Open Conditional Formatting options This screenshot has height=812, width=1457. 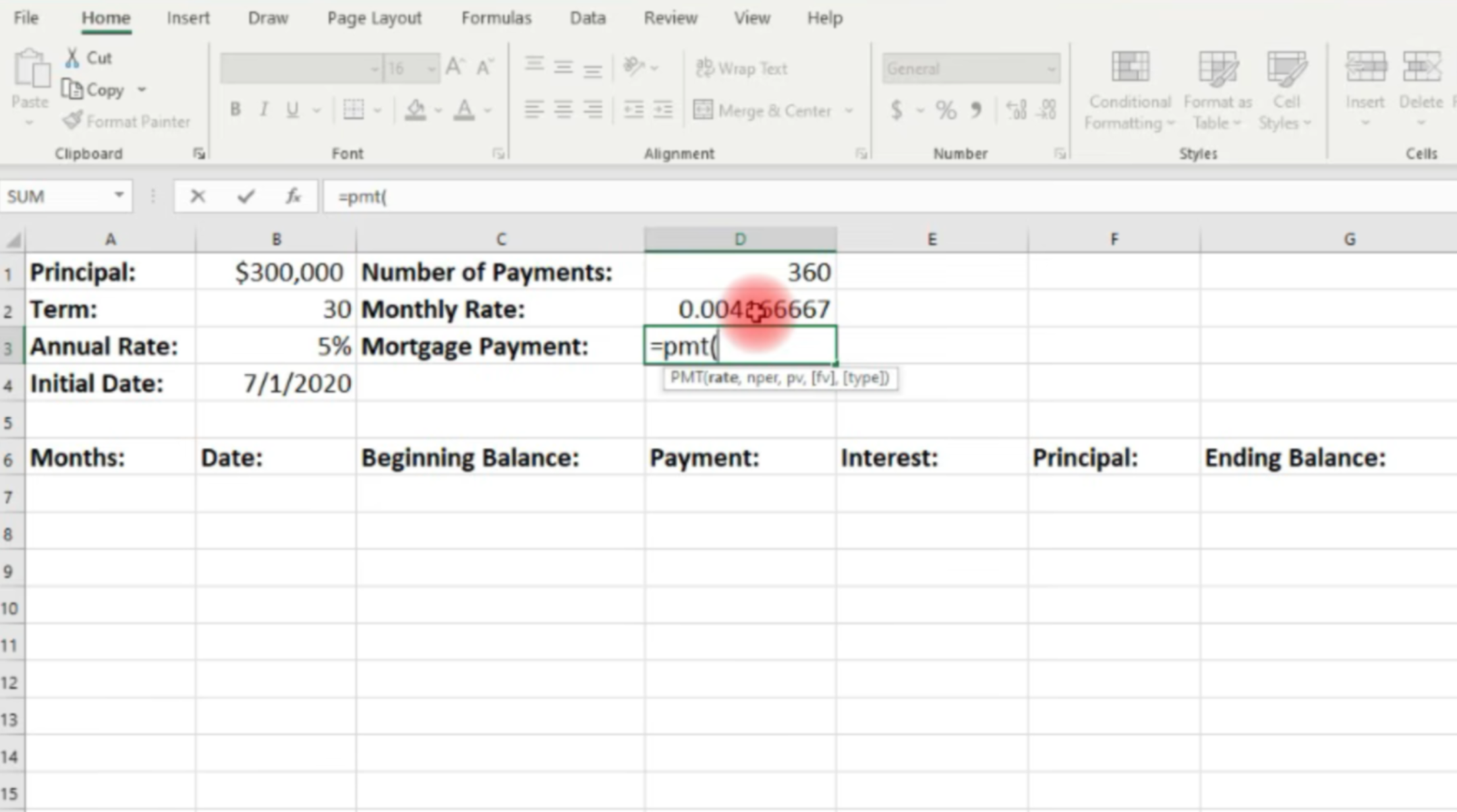click(1130, 91)
